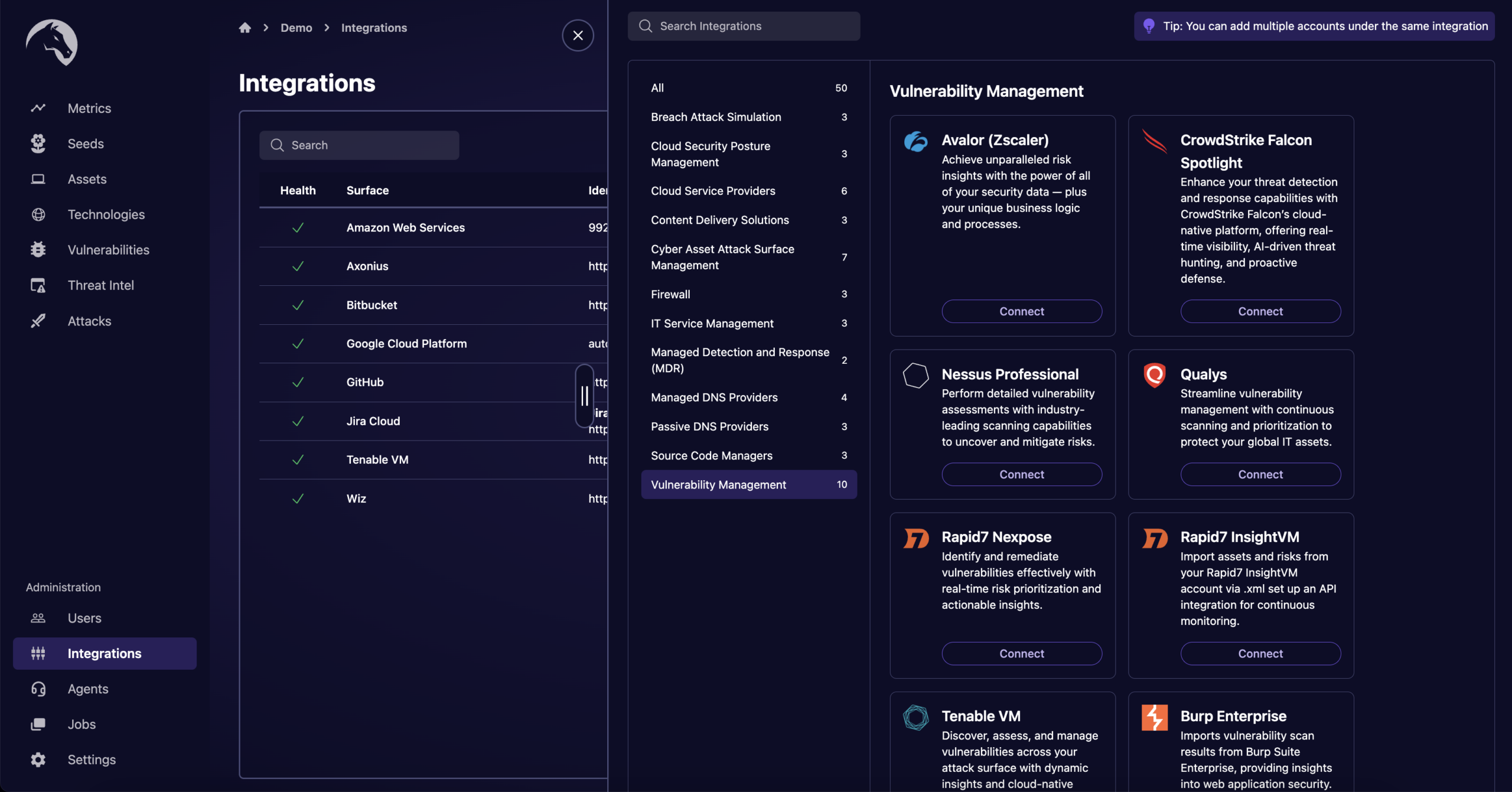The width and height of the screenshot is (1512, 792).
Task: Click the Technologies globe icon
Action: [38, 214]
